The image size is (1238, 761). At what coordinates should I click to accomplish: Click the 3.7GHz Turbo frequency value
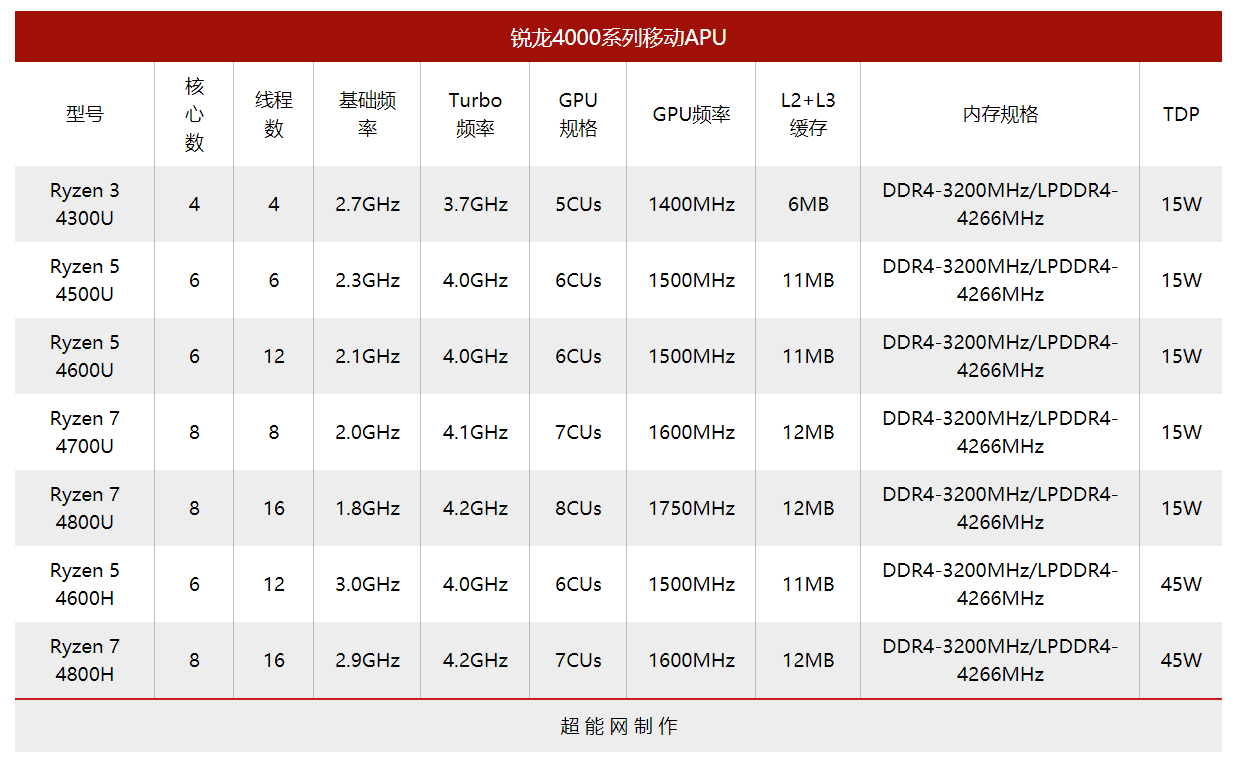click(475, 204)
